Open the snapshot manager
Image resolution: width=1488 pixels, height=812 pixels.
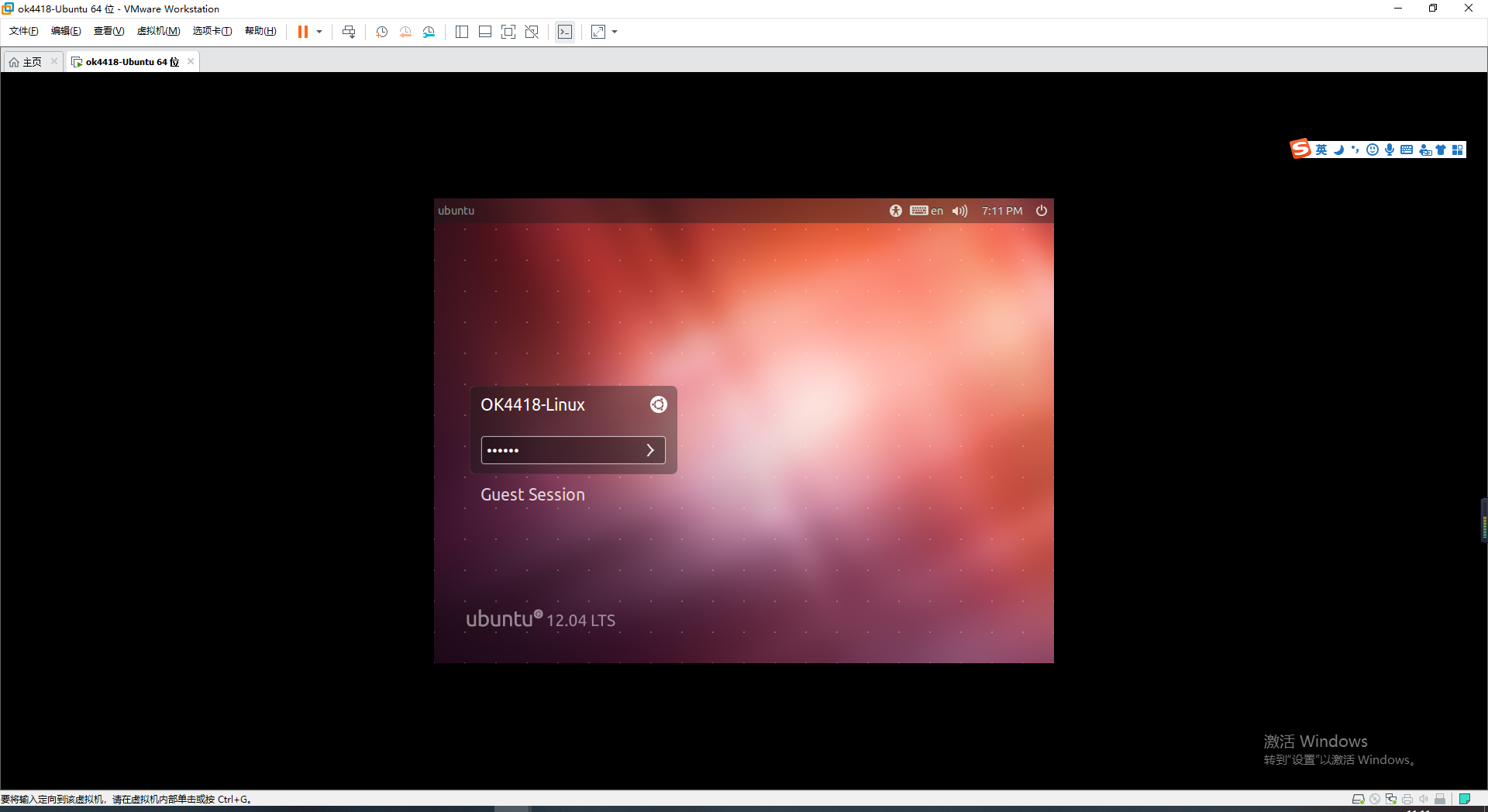tap(429, 32)
